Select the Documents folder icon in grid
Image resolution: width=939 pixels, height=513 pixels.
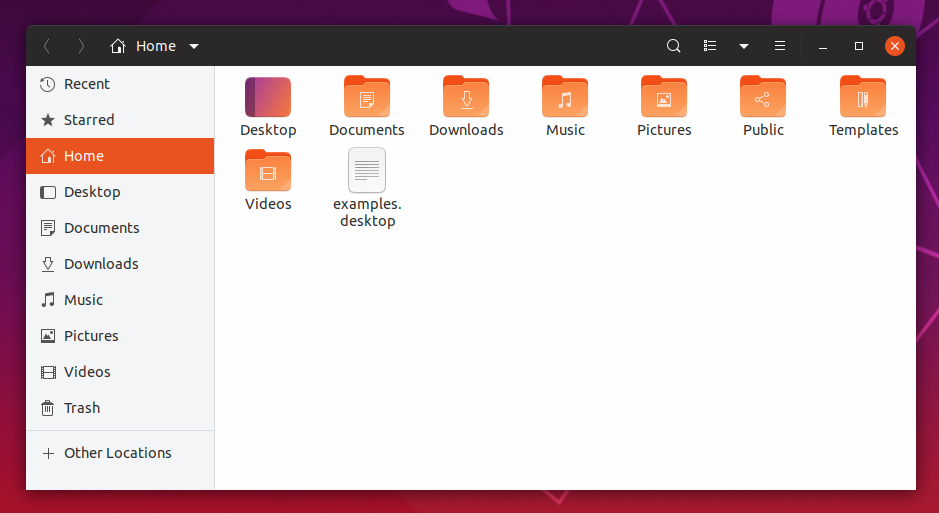[366, 98]
